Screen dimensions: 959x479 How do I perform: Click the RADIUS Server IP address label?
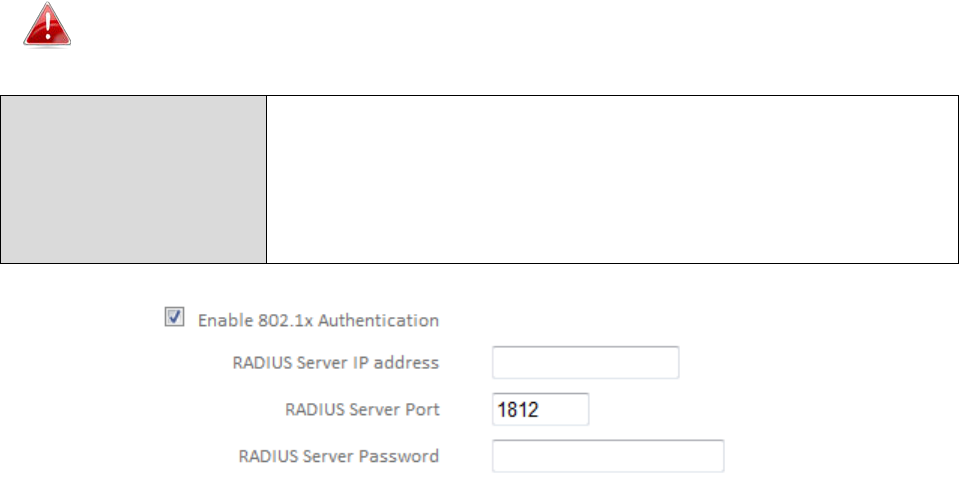coord(336,363)
